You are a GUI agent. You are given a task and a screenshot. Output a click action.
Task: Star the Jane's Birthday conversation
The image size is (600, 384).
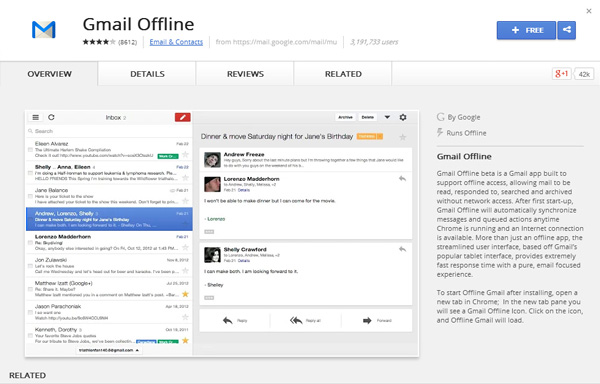click(403, 137)
